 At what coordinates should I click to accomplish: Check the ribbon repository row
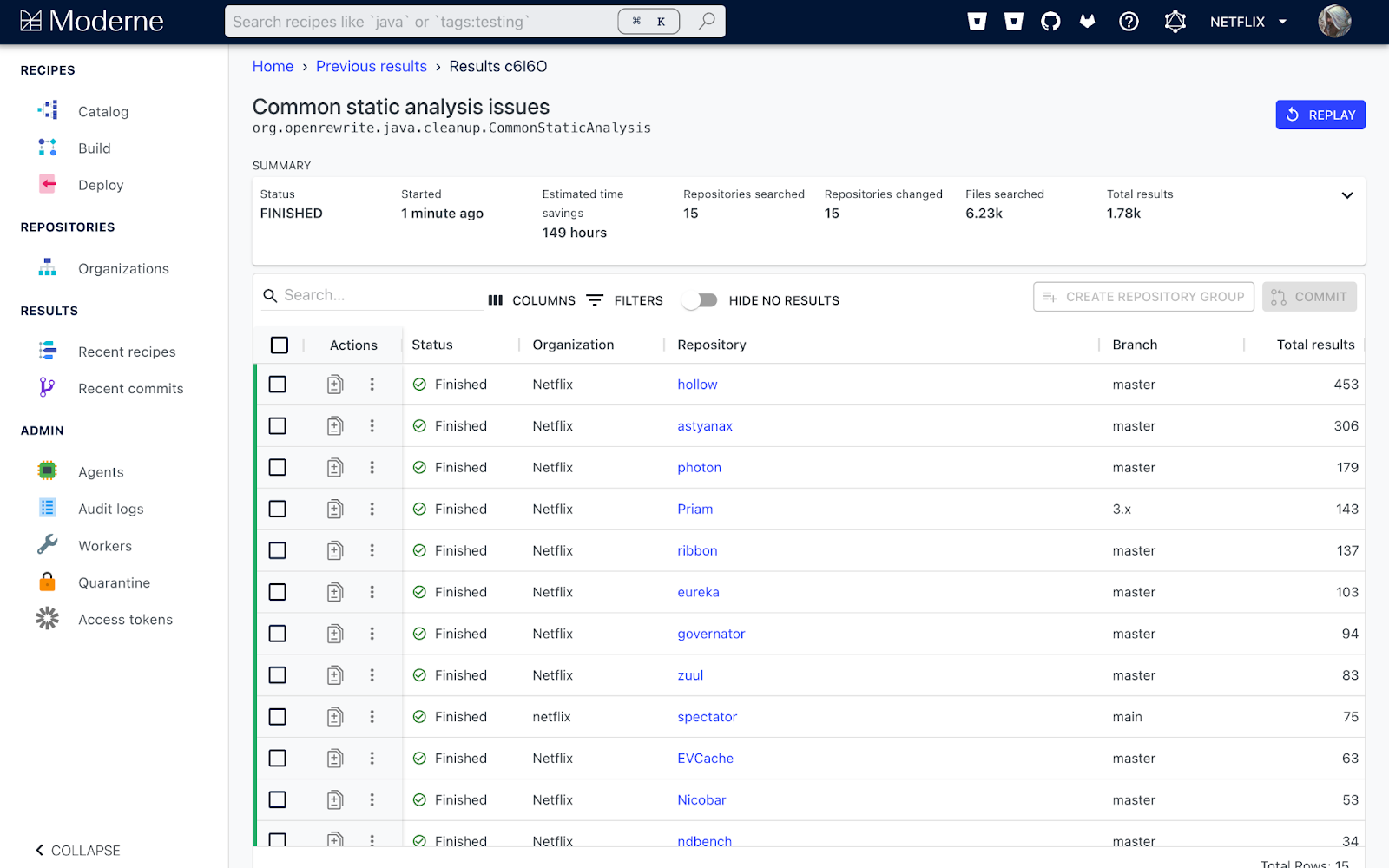[x=278, y=550]
